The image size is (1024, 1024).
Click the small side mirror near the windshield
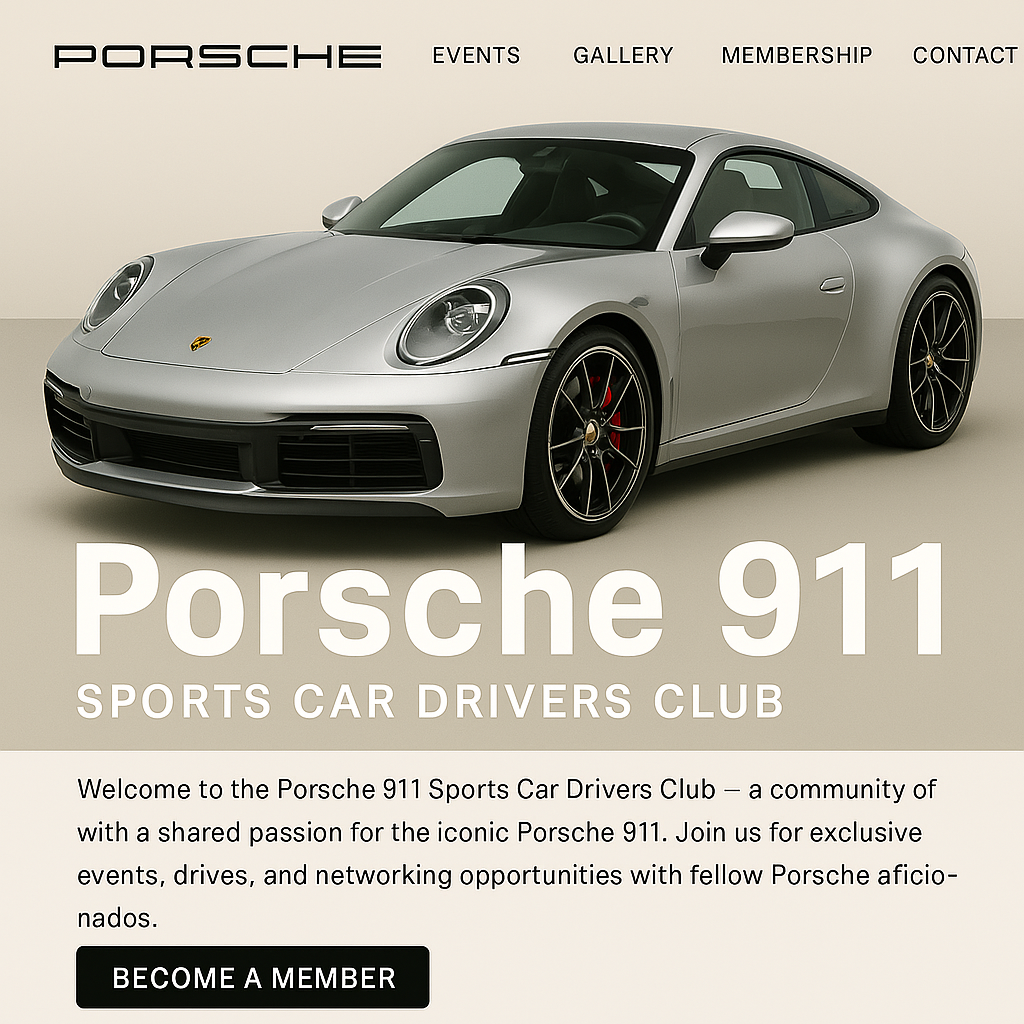[x=340, y=210]
